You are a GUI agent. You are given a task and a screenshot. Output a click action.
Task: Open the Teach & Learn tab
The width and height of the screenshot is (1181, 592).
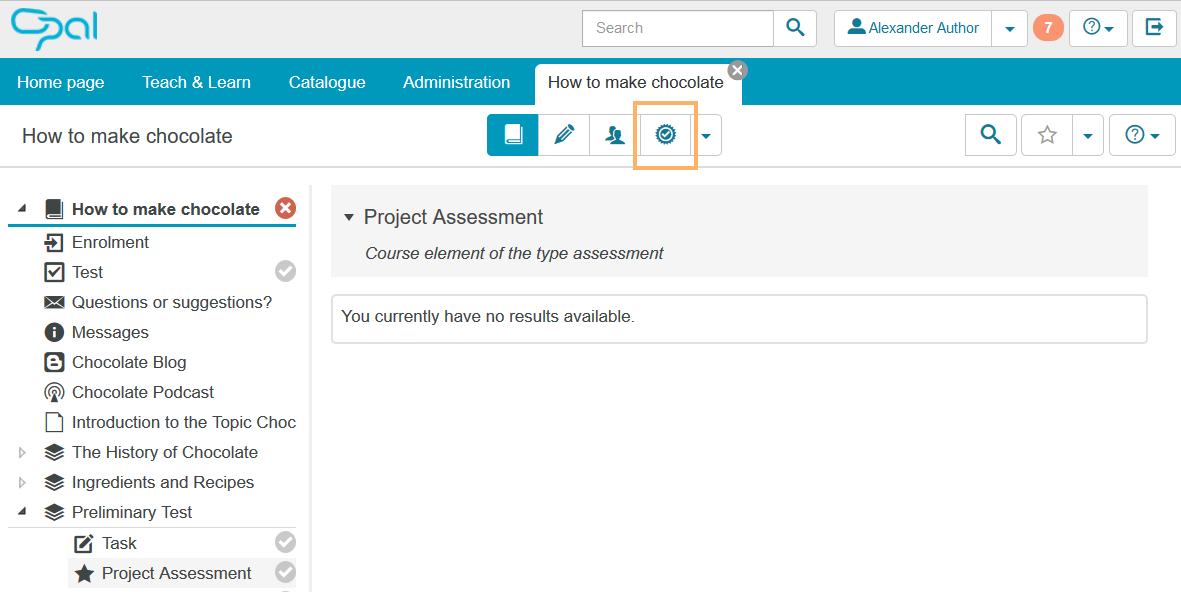point(196,82)
